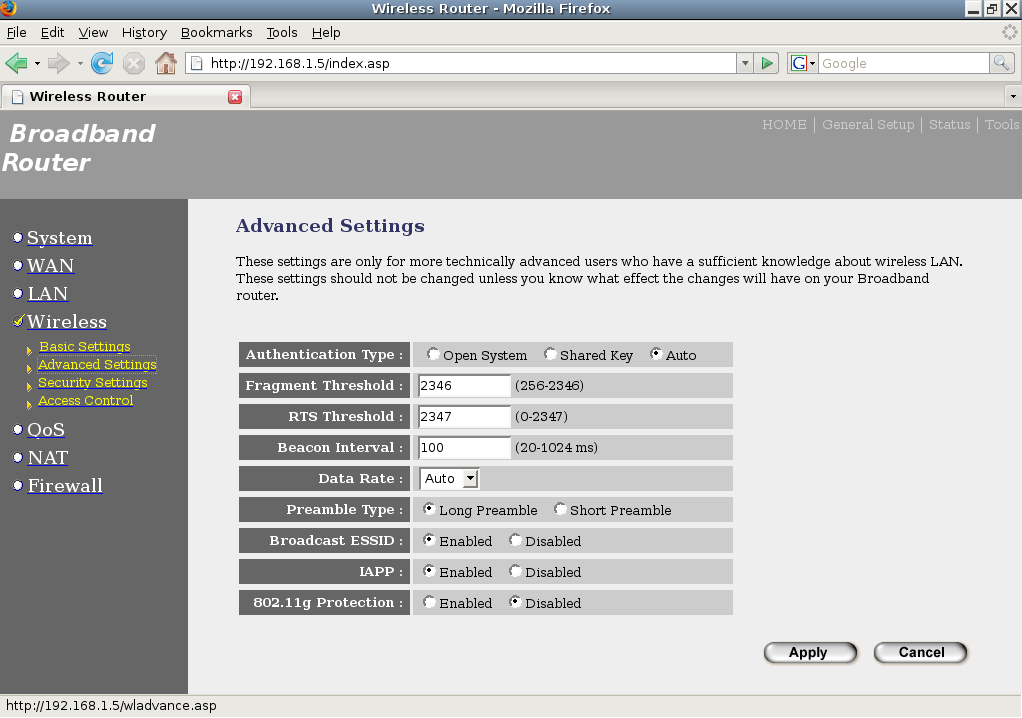1022x718 pixels.
Task: Click the Google search box
Action: pos(903,63)
